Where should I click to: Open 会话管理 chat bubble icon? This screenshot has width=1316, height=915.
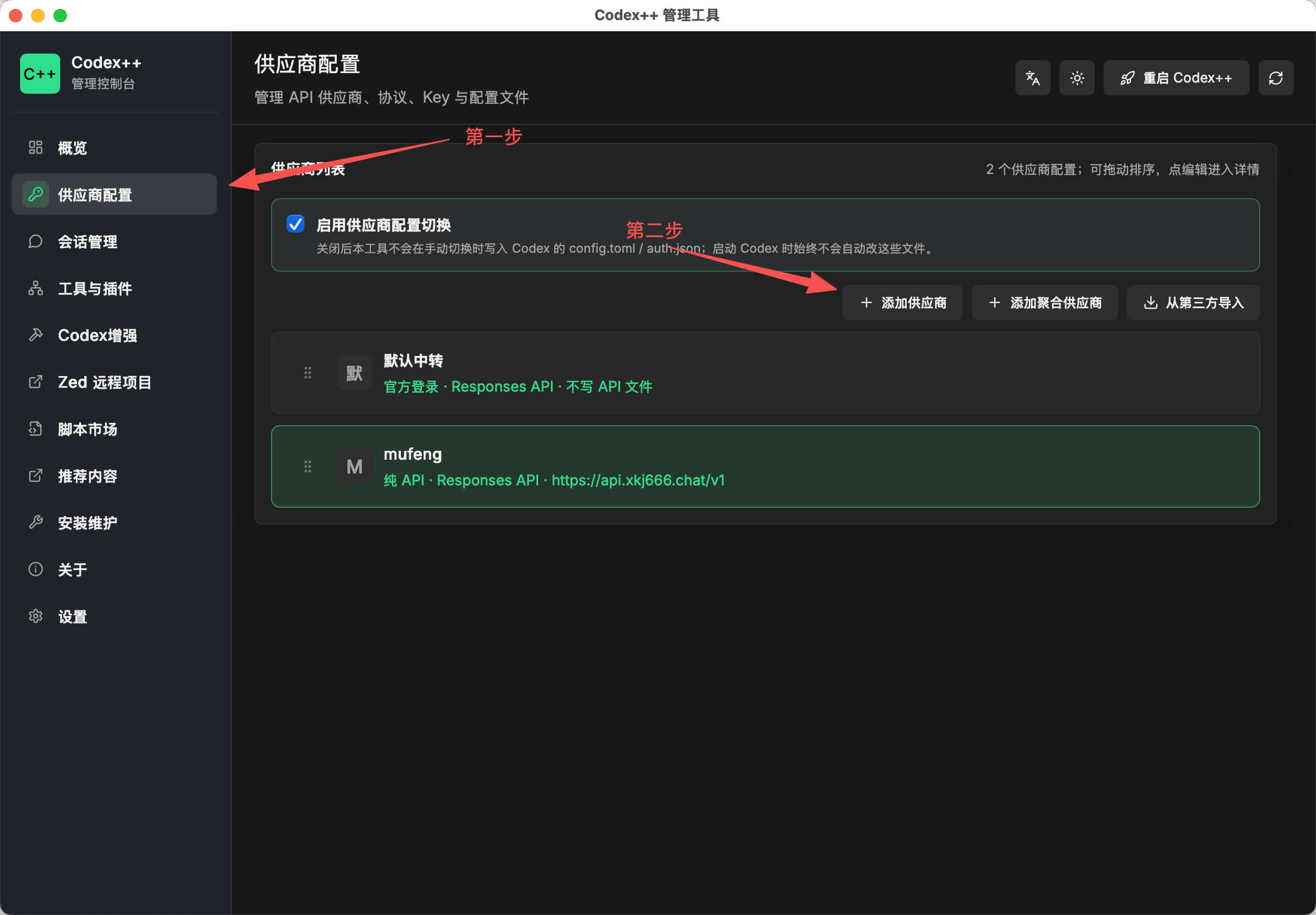tap(36, 242)
